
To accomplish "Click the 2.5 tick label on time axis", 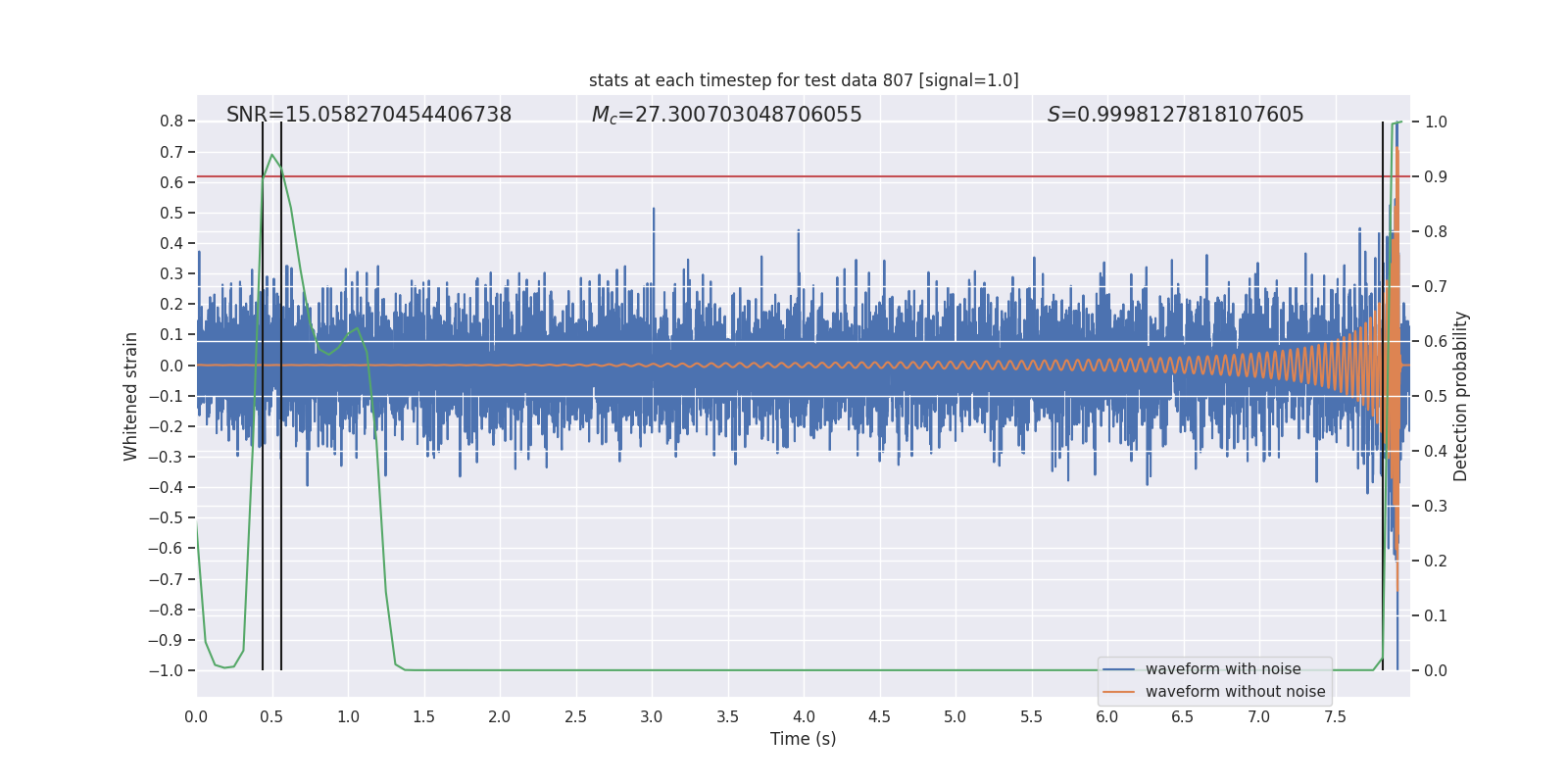I will coord(575,716).
